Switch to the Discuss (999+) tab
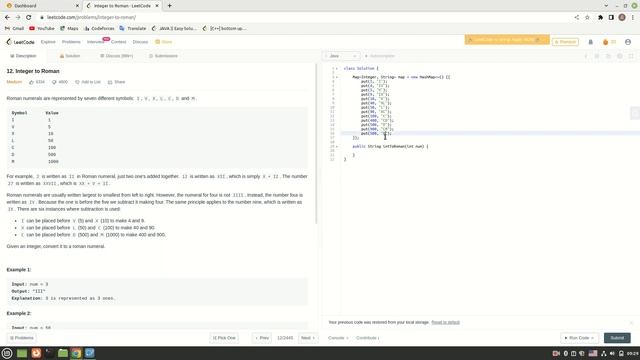Screen dimensions: 640x360 (x=117, y=56)
